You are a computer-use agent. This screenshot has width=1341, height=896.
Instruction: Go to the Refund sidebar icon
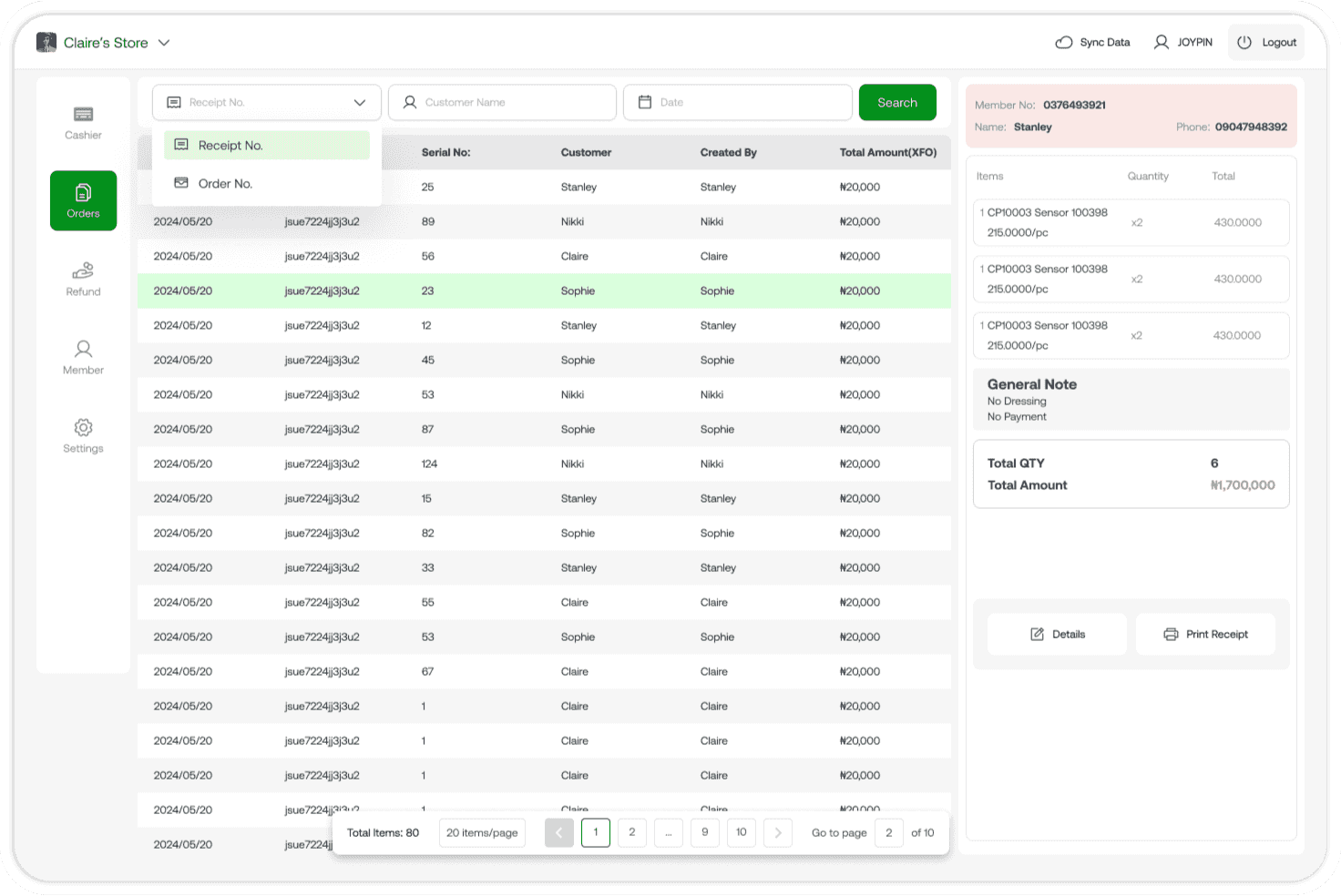(x=83, y=270)
